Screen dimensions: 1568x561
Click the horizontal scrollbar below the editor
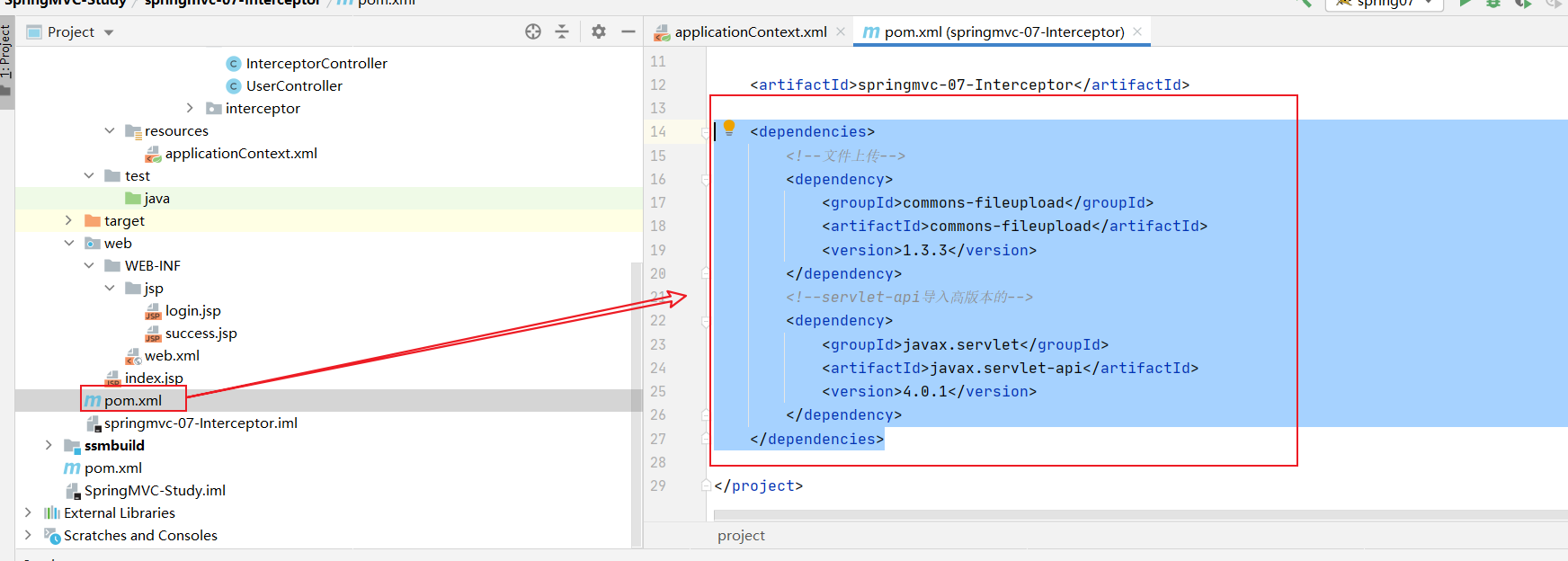(1133, 515)
